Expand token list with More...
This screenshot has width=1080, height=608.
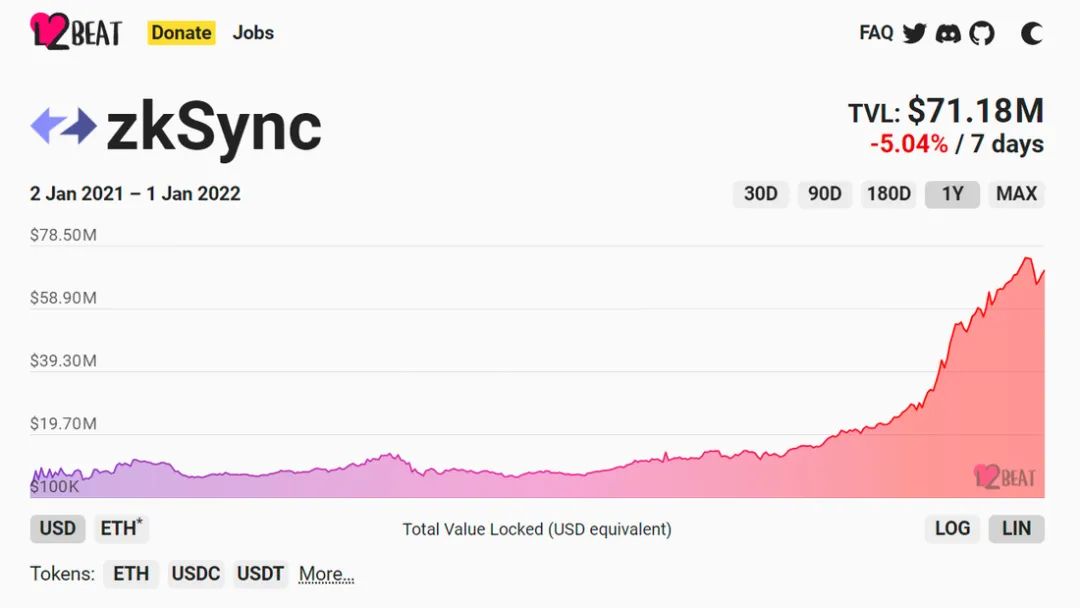pos(326,574)
